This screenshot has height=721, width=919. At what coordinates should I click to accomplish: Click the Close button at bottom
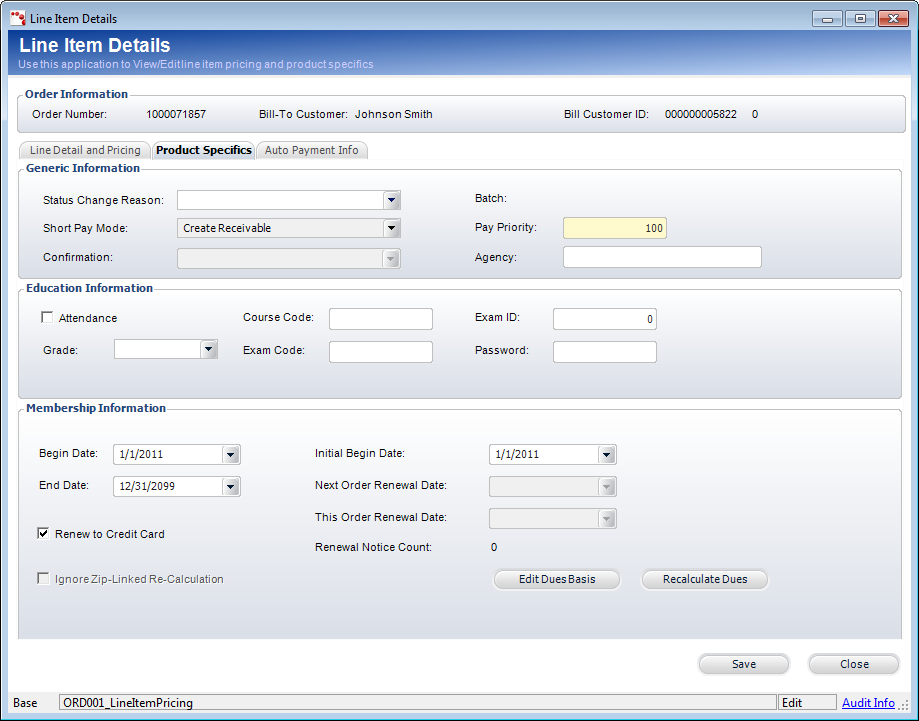pos(853,664)
